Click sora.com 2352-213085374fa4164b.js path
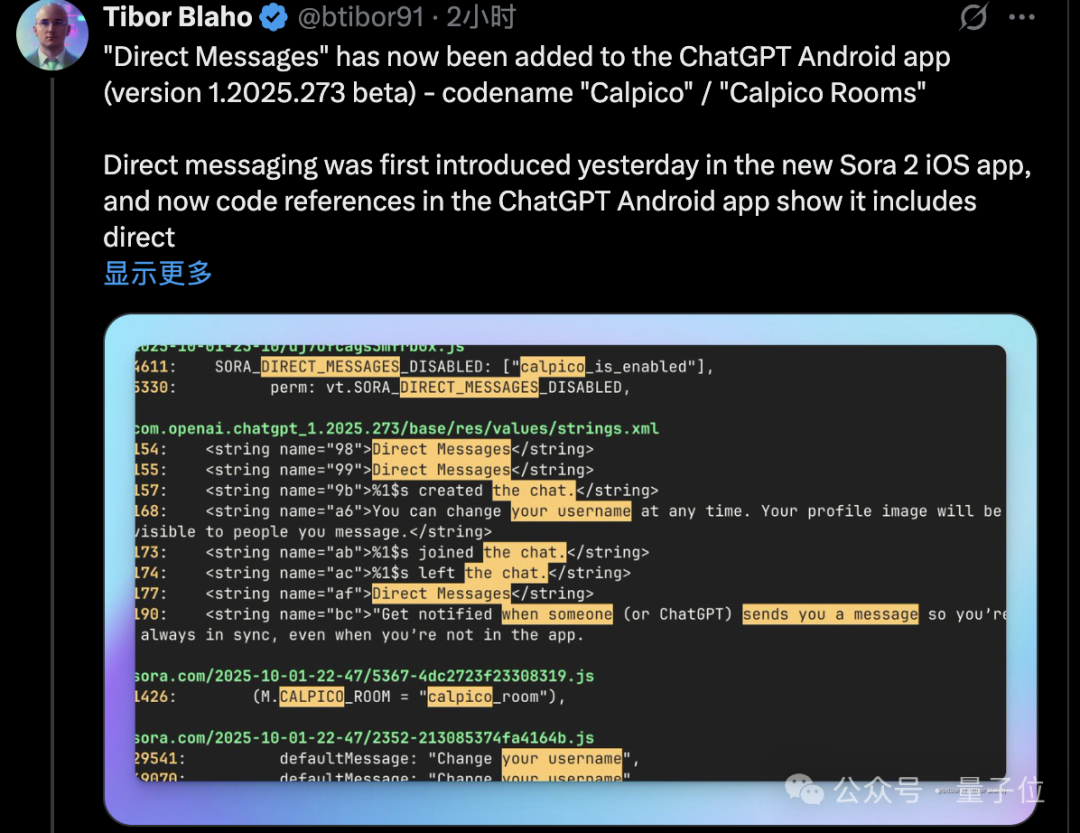1080x833 pixels. 364,738
